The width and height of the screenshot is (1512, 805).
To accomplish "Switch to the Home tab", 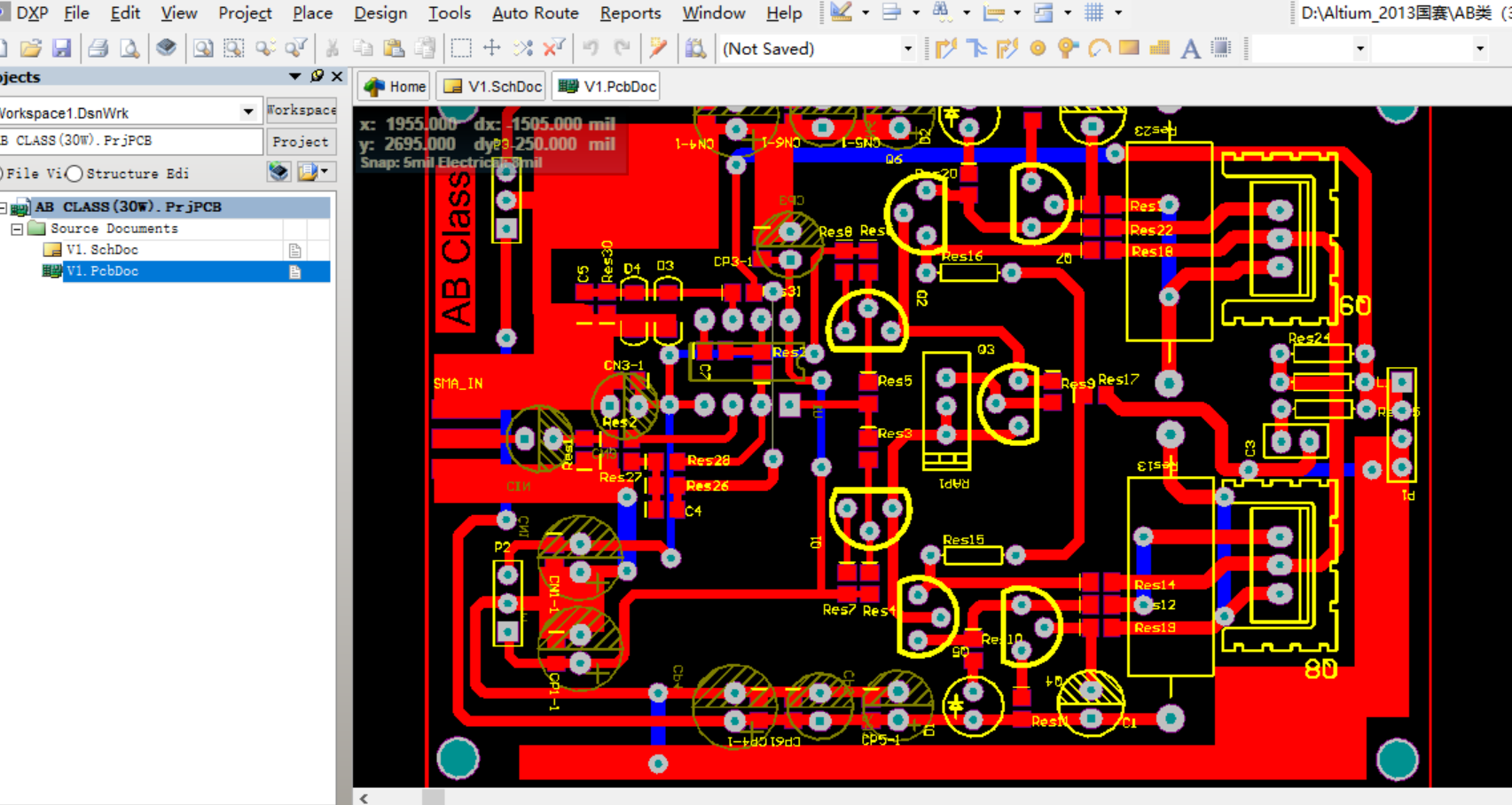I will 396,86.
